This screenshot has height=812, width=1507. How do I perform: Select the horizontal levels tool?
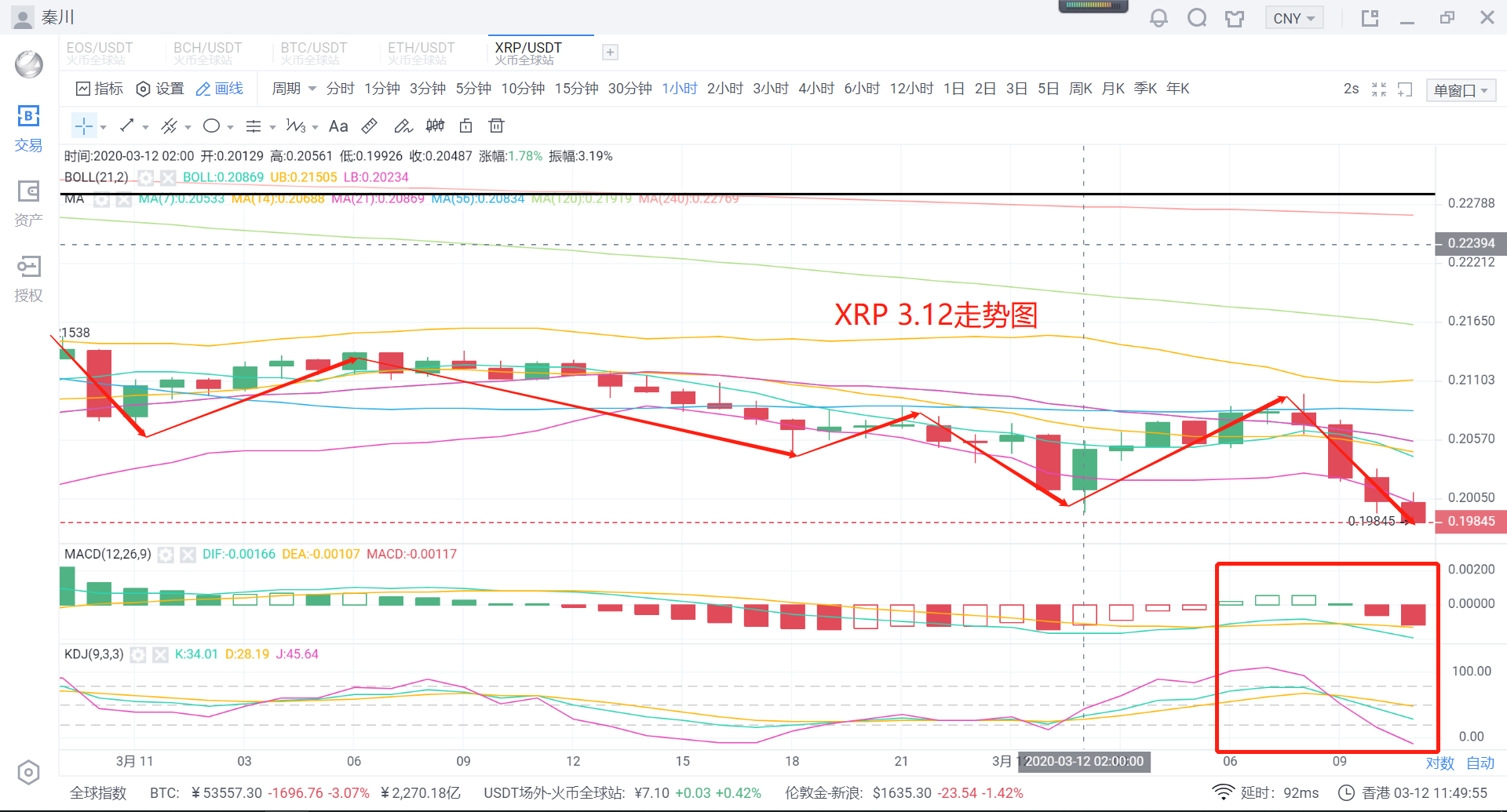click(254, 126)
